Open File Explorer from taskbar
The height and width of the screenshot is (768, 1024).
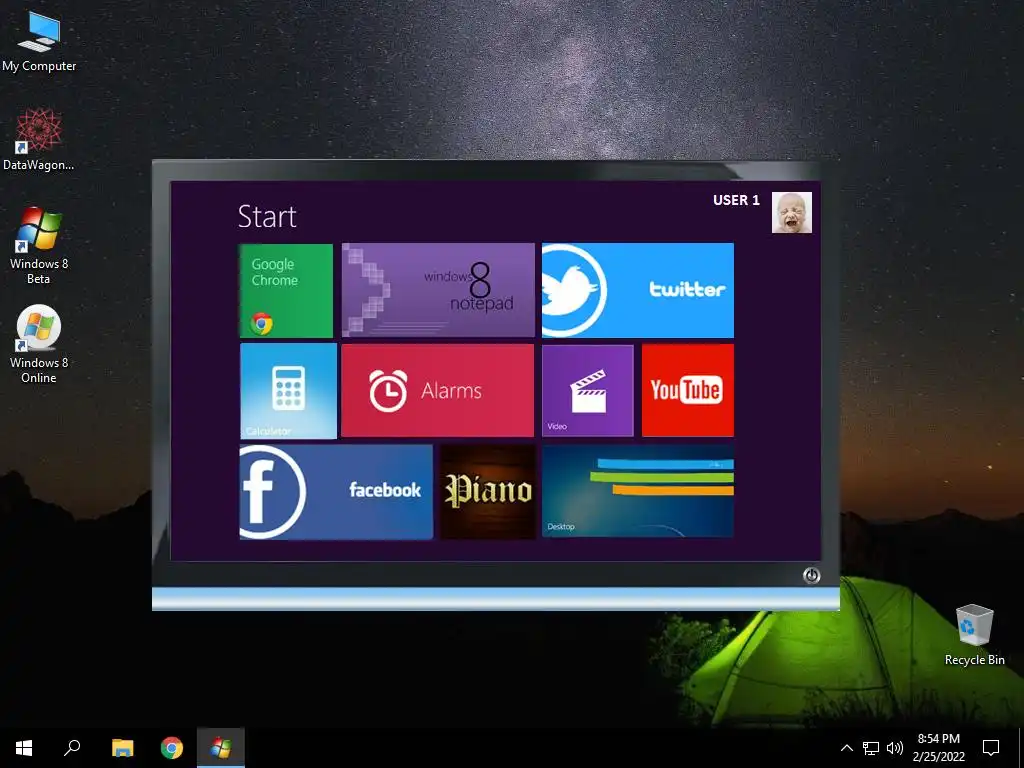(x=122, y=748)
